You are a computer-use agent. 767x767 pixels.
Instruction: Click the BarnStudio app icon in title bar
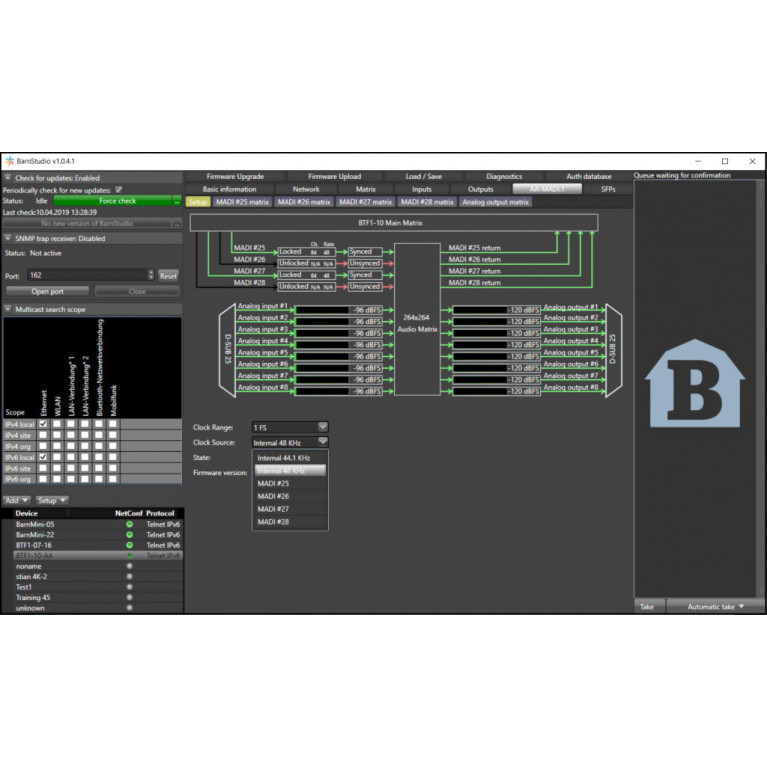(x=10, y=161)
